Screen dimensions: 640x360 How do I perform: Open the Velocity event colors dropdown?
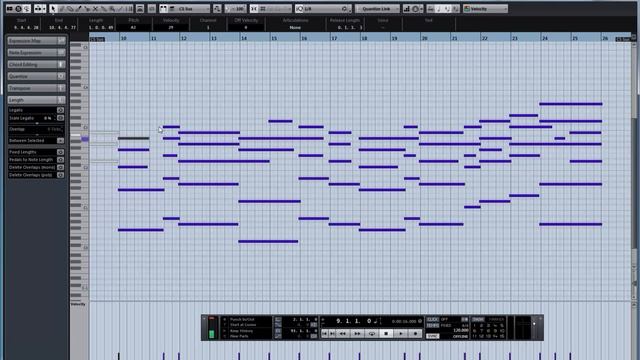486,9
